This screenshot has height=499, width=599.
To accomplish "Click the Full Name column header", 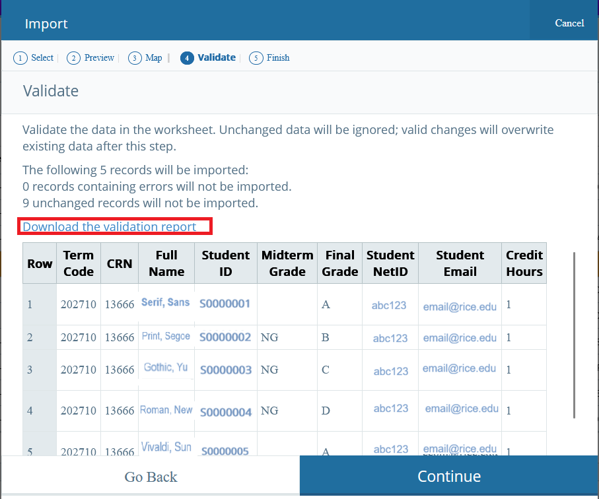I will click(x=167, y=263).
